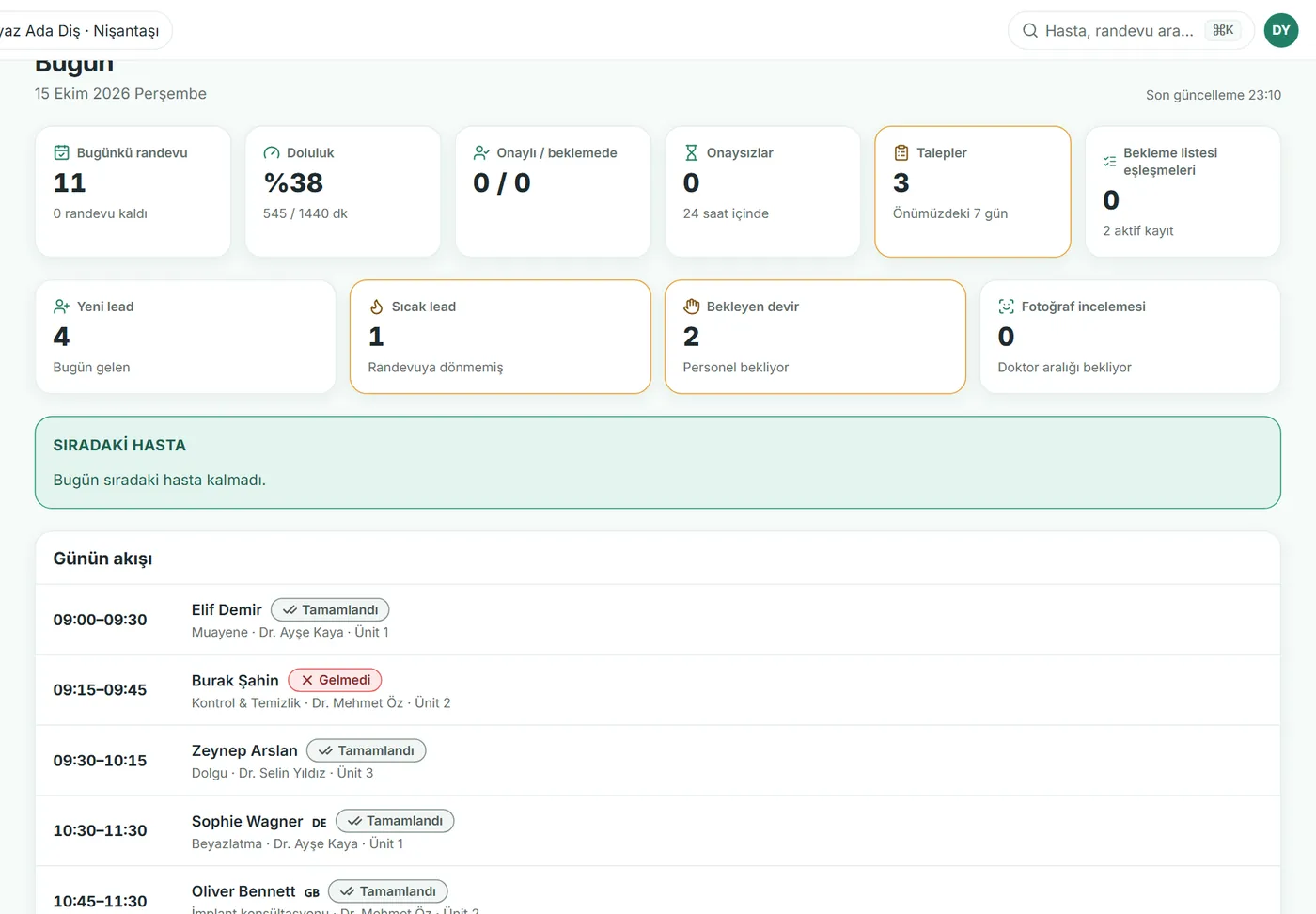This screenshot has height=914, width=1316.
Task: Click the Sıradaki Hasta banner
Action: point(658,463)
